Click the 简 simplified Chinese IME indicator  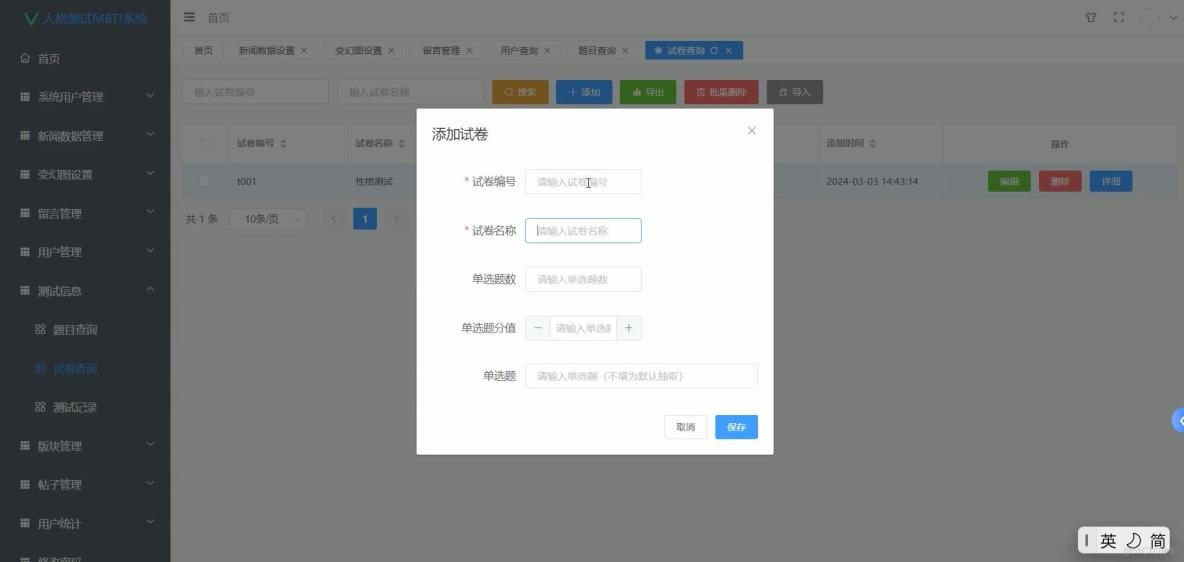click(x=1158, y=541)
